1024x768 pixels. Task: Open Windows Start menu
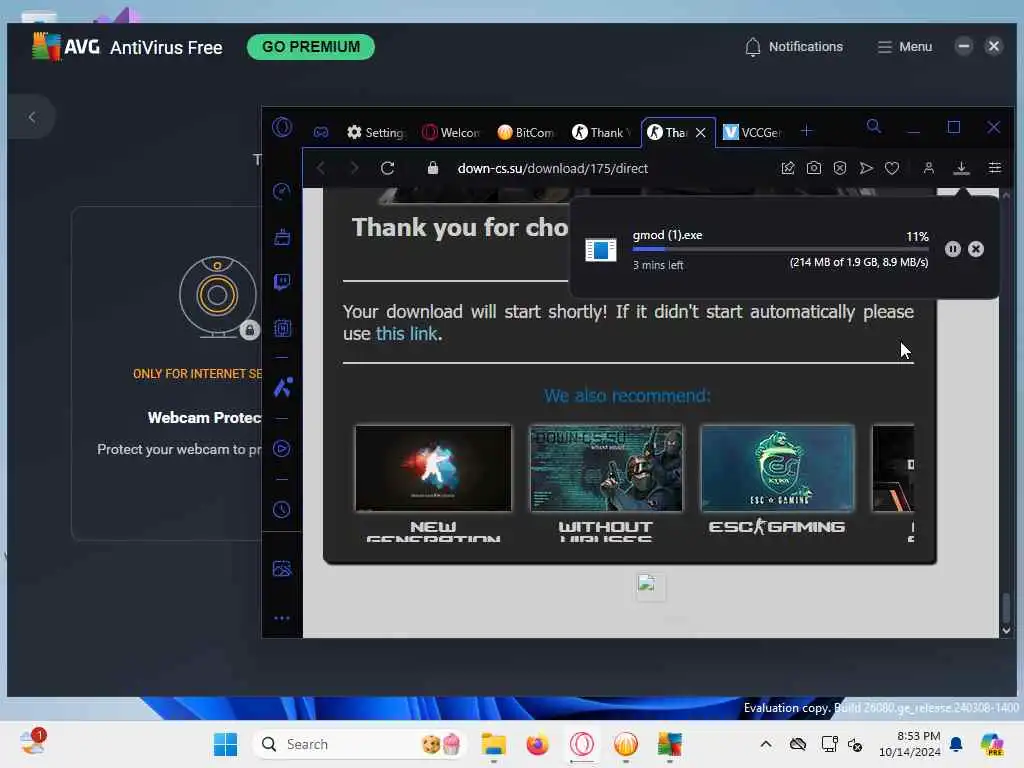point(225,744)
